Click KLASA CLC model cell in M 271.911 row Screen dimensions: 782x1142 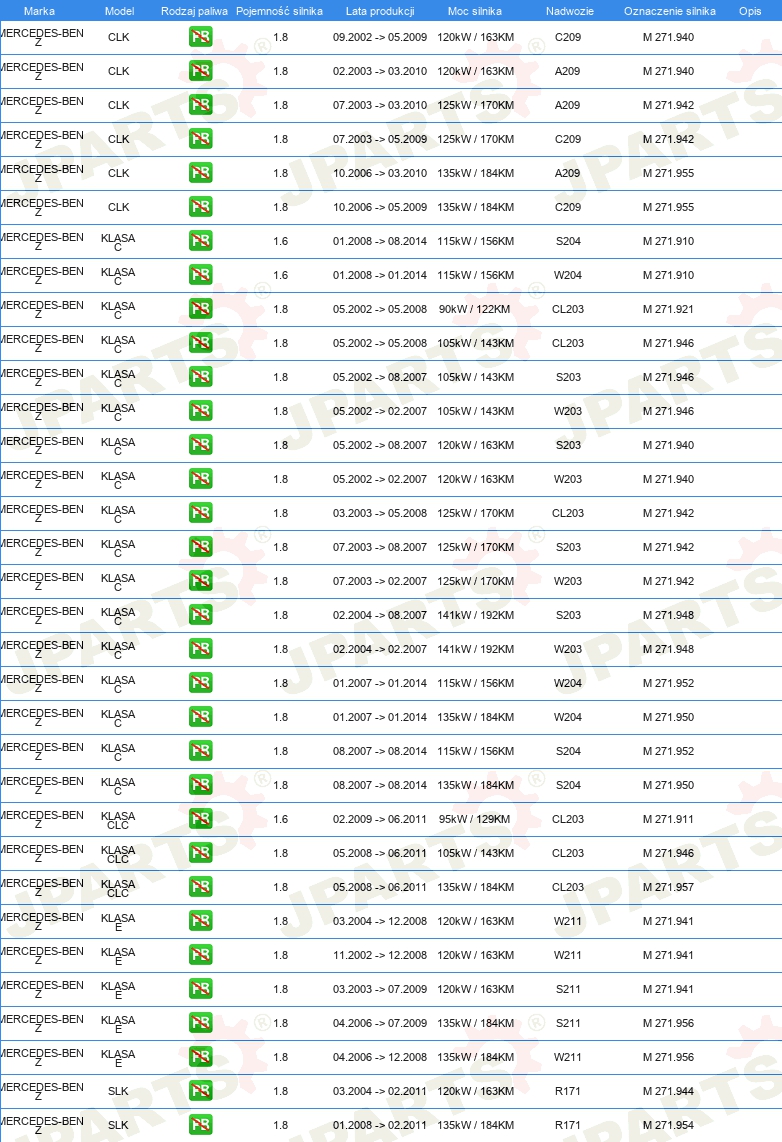pos(118,820)
